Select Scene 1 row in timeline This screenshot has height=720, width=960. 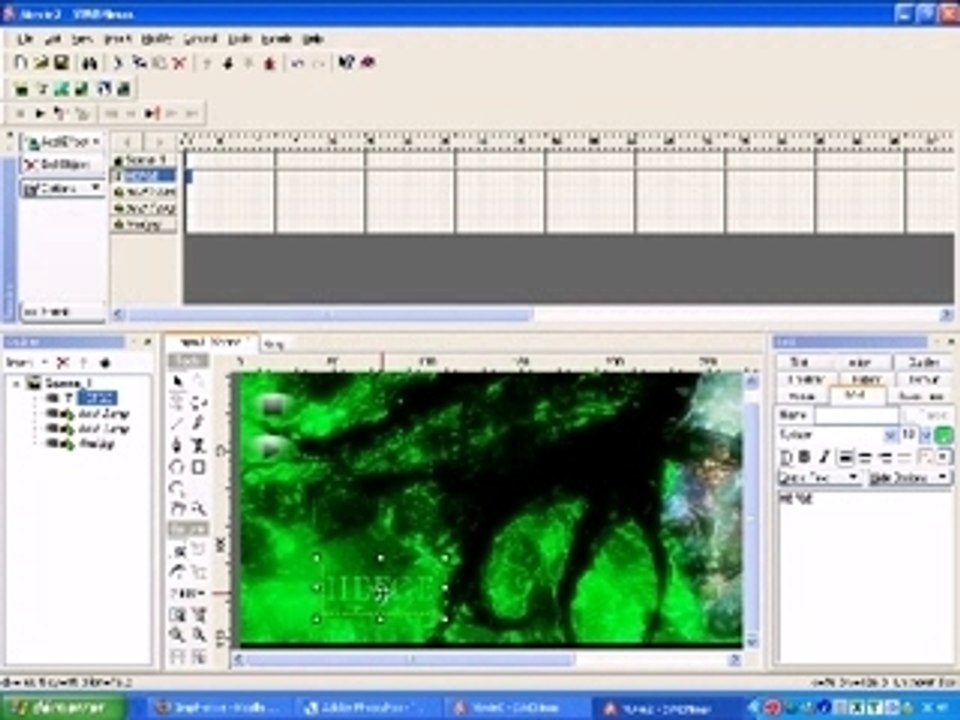point(144,160)
